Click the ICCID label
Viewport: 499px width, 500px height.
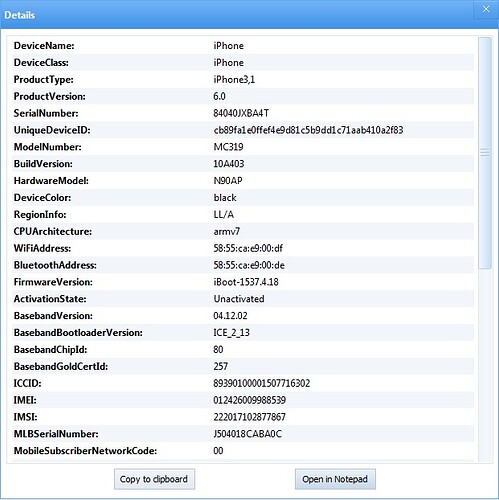27,383
